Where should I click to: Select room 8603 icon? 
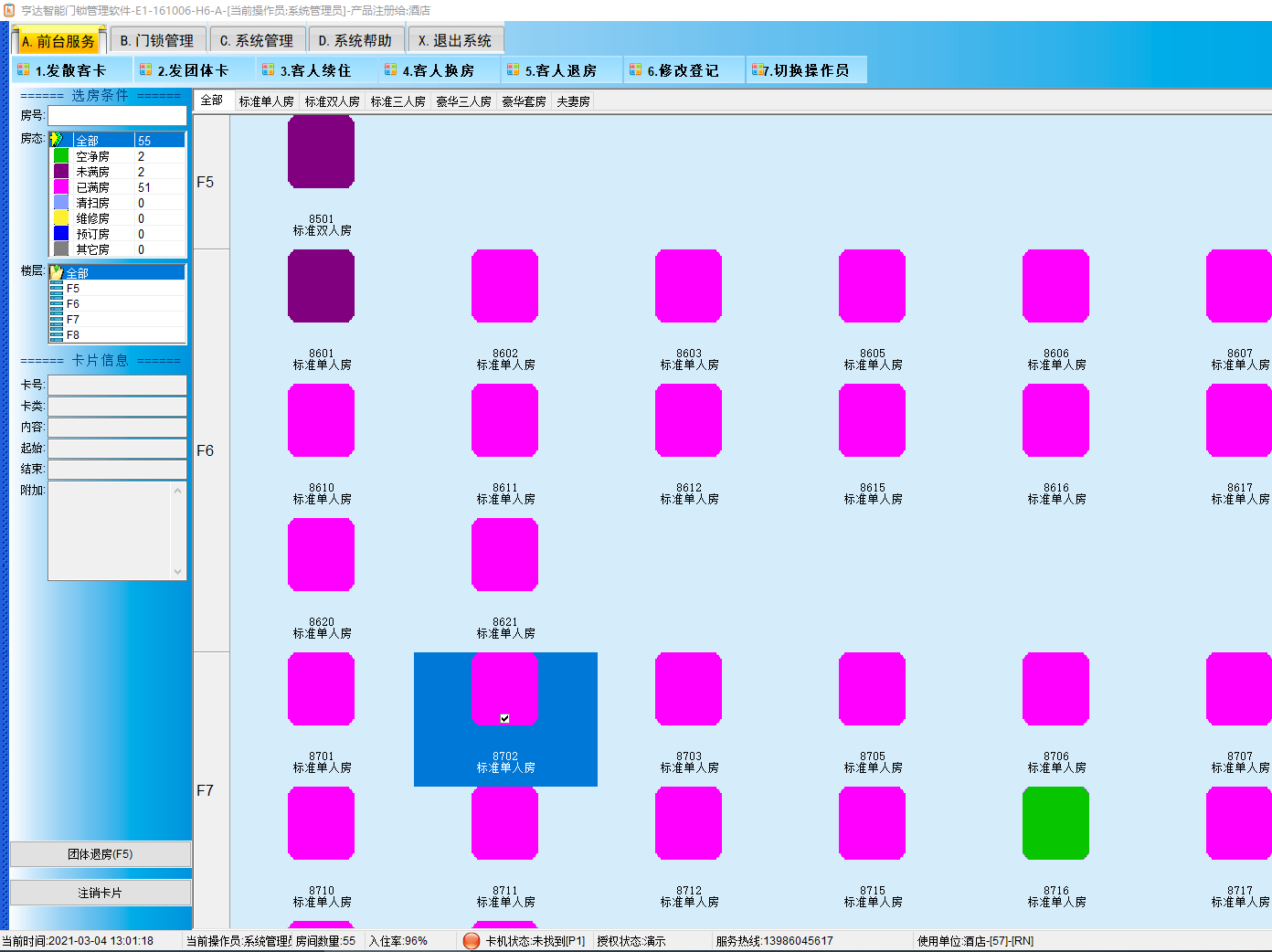coord(688,286)
